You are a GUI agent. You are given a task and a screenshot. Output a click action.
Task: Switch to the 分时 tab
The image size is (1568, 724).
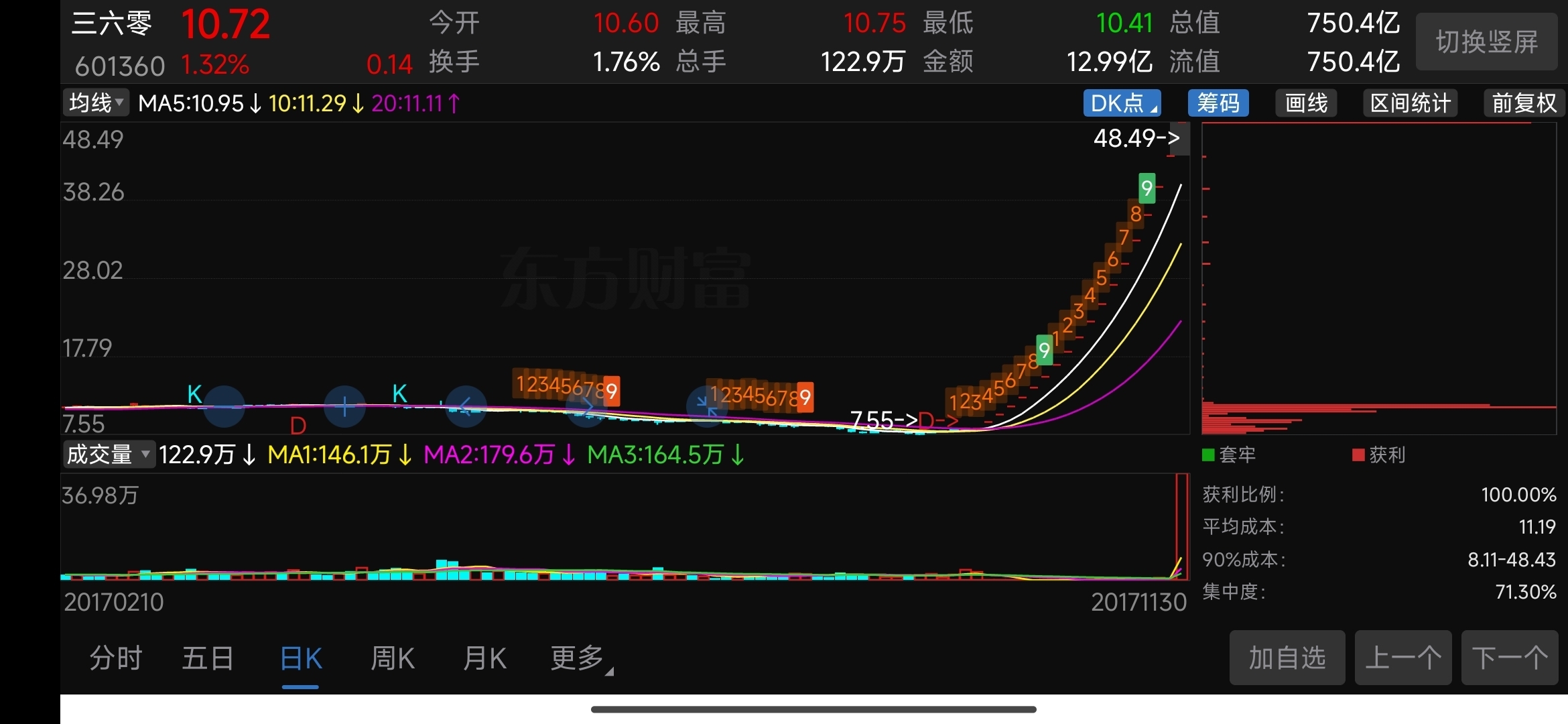[116, 658]
